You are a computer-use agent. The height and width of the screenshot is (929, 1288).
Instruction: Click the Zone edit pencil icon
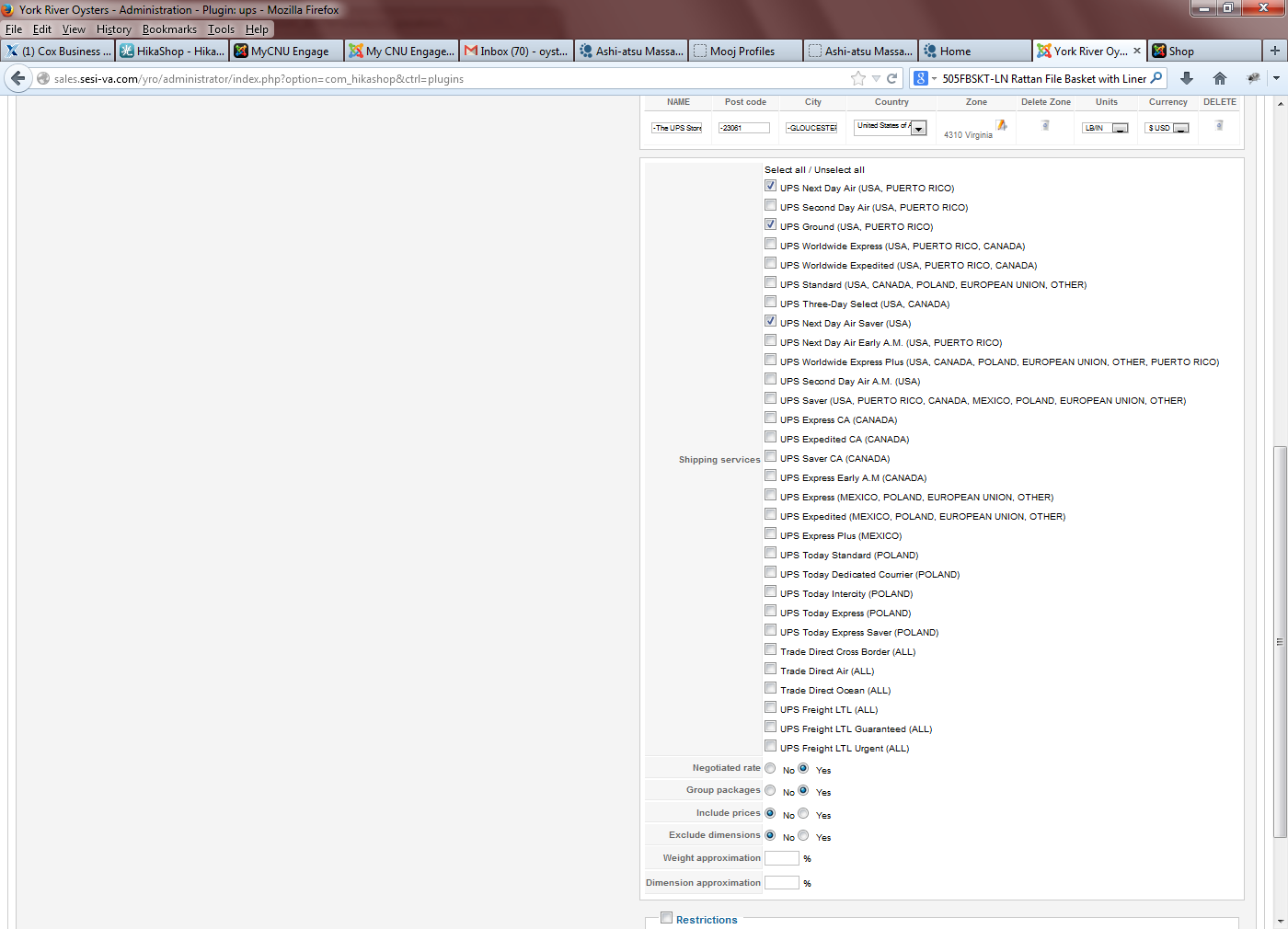(x=1001, y=125)
